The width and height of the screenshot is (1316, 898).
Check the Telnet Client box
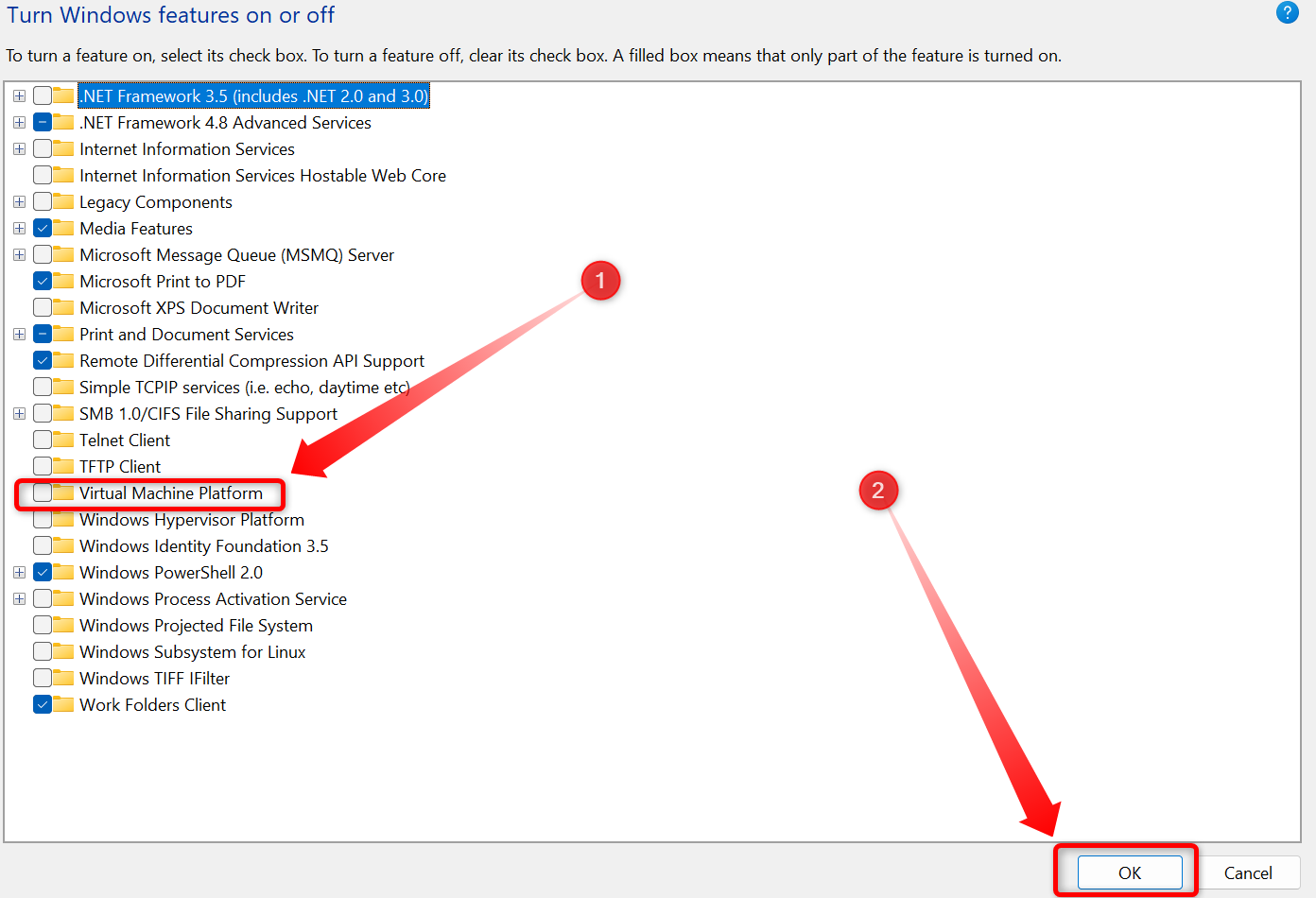(43, 440)
